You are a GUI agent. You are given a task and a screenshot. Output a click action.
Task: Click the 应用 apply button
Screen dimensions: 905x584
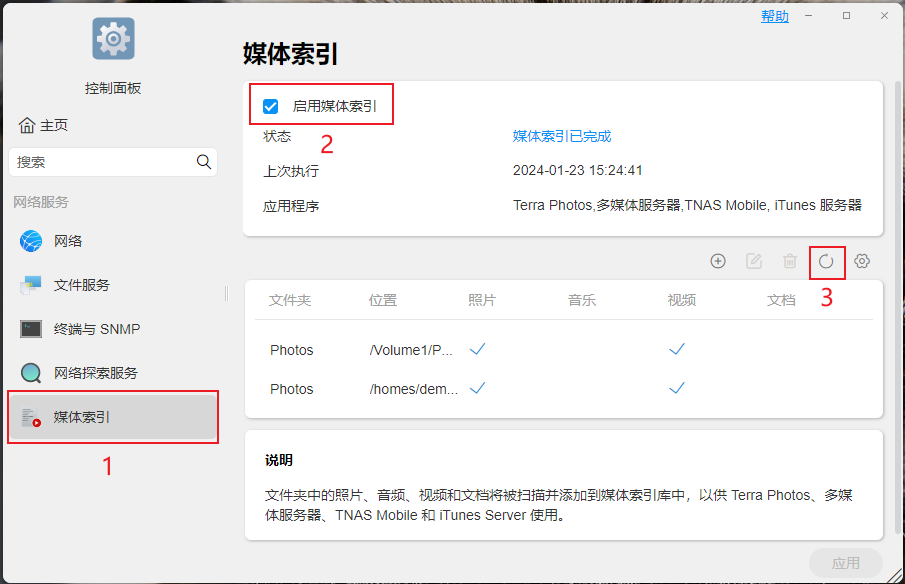click(x=846, y=563)
